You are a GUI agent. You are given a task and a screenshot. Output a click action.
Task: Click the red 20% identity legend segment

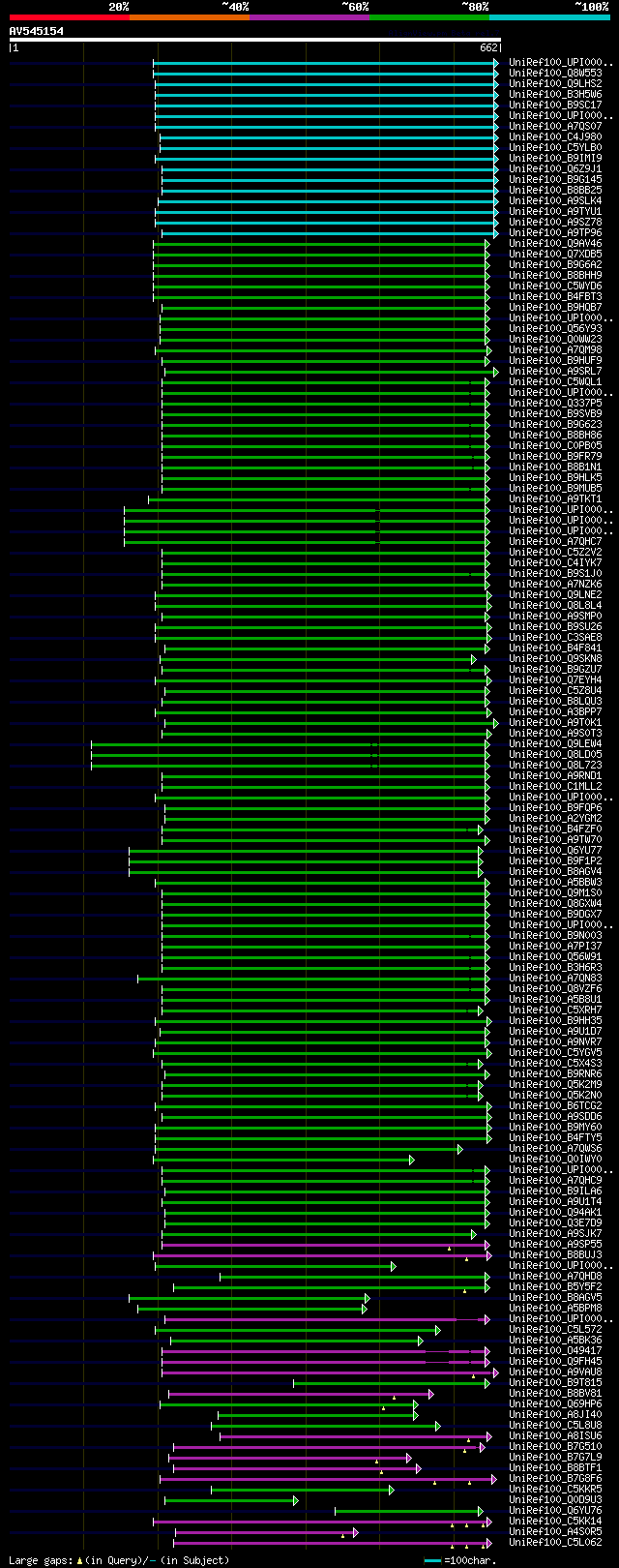pos(70,17)
